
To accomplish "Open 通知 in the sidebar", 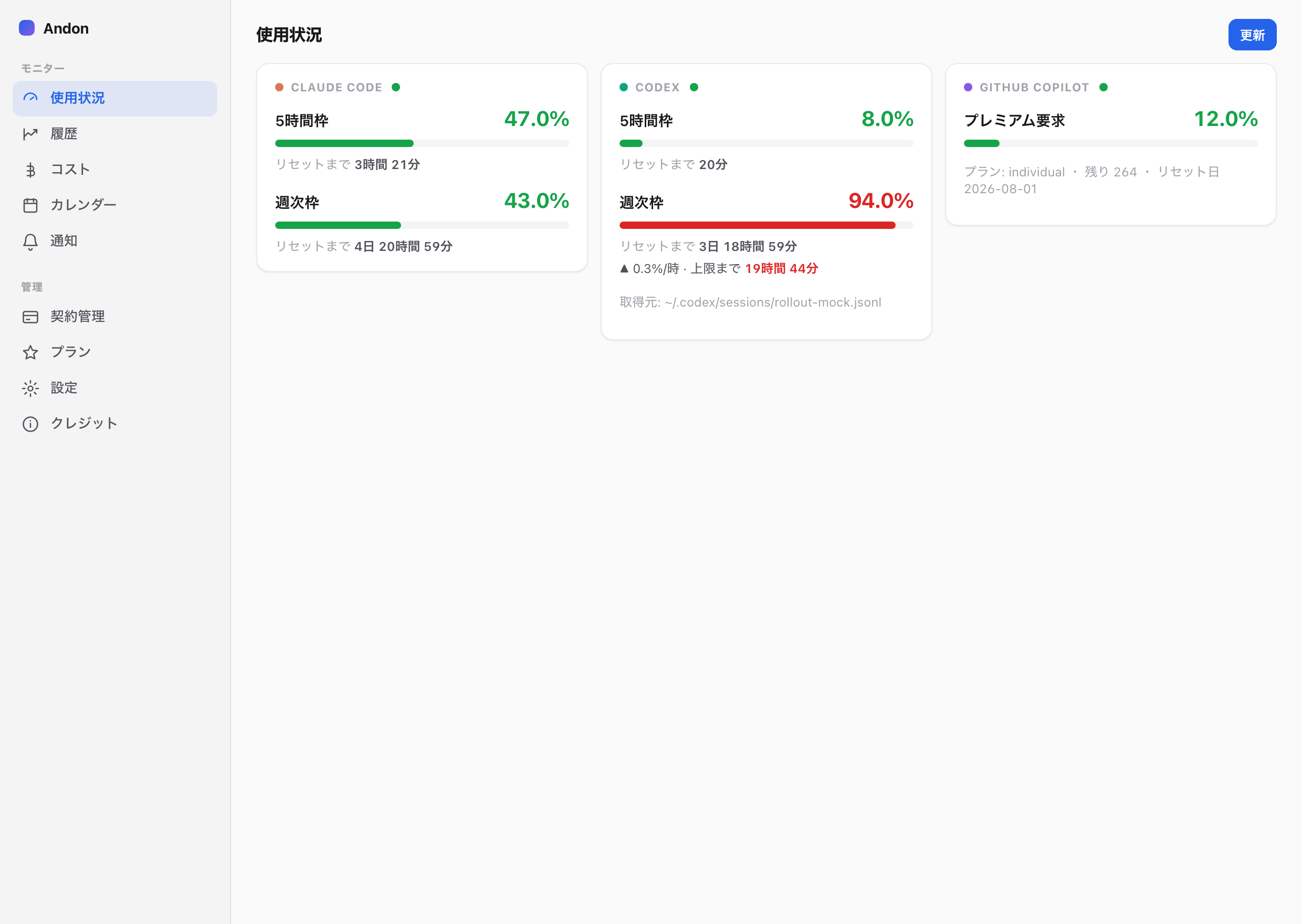I will click(115, 240).
